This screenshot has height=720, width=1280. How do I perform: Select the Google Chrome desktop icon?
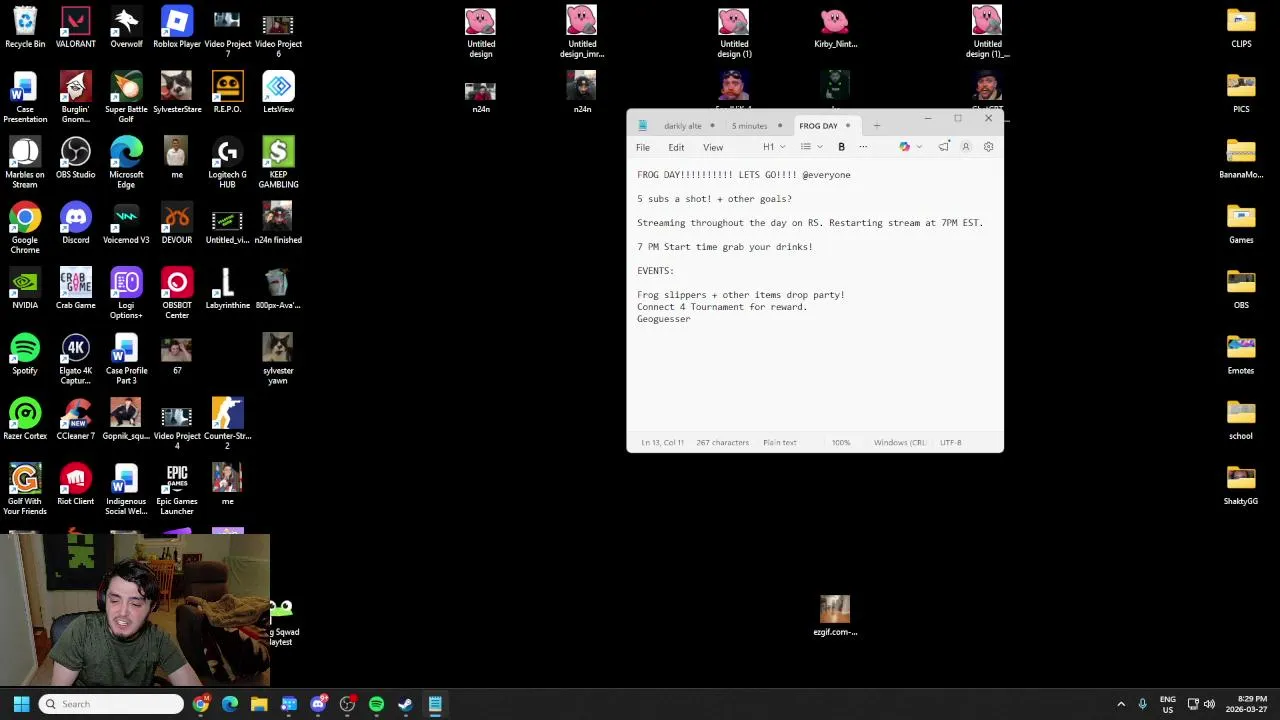coord(25,229)
